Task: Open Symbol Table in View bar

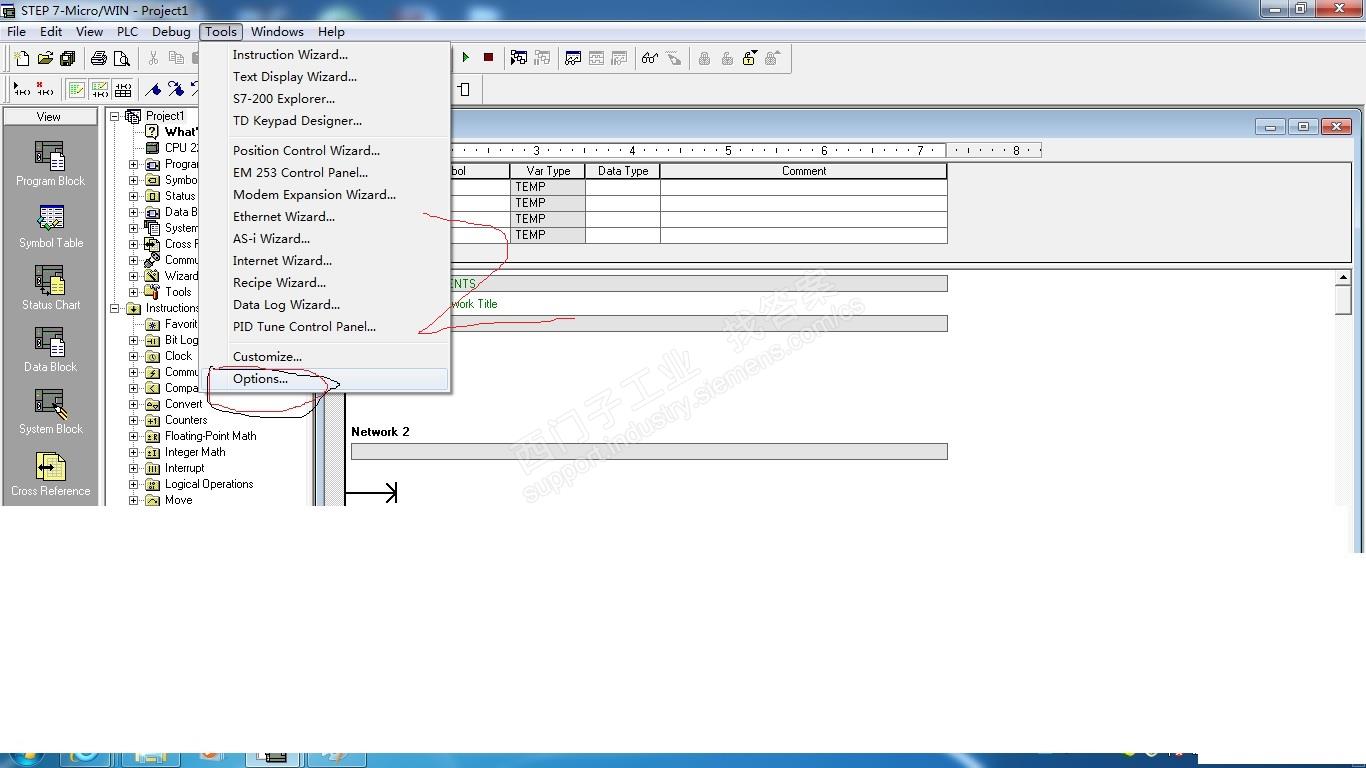Action: pyautogui.click(x=50, y=226)
